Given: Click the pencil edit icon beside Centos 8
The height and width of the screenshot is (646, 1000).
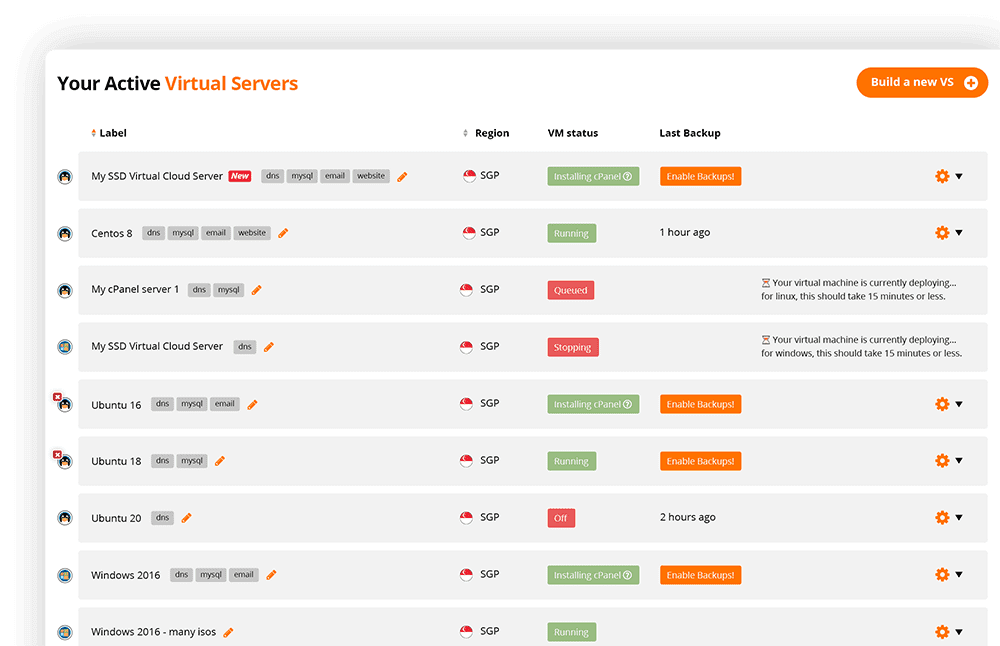Looking at the screenshot, I should click(x=283, y=233).
